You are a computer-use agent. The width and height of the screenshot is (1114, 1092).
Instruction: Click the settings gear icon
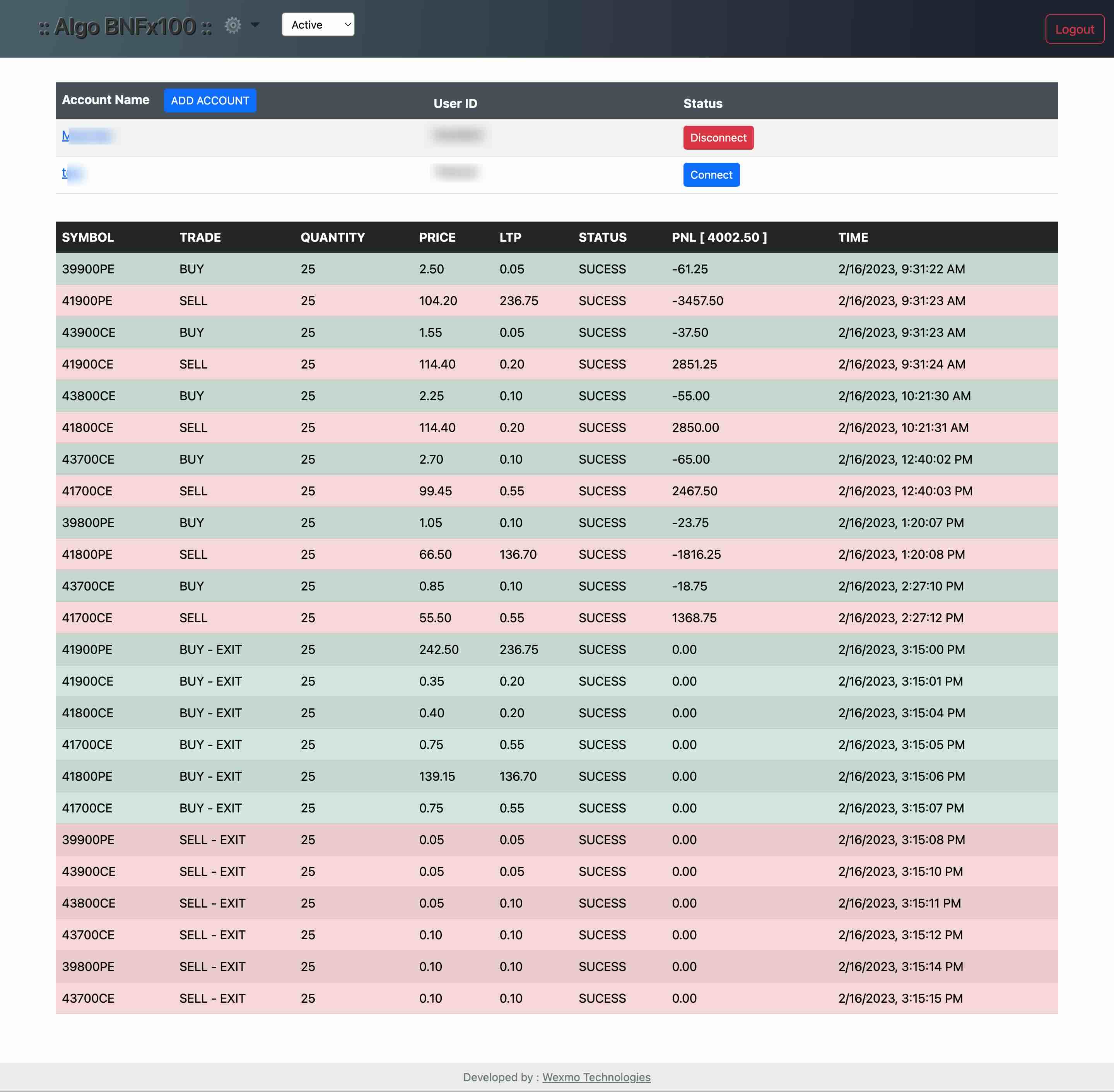(x=232, y=25)
